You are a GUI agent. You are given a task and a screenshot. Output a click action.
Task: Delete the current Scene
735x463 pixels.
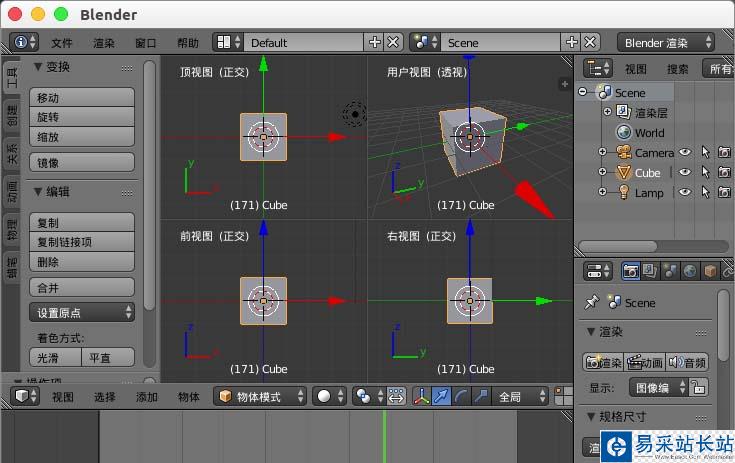(590, 43)
